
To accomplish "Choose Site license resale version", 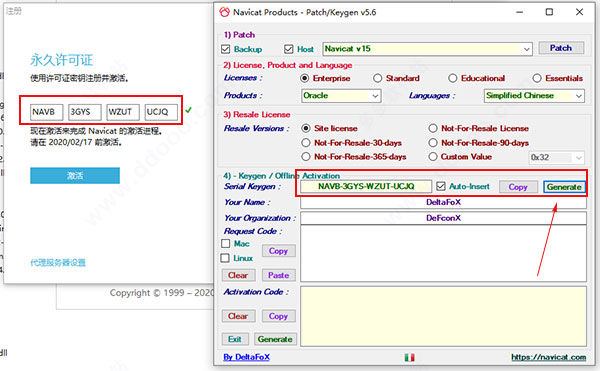I will pos(306,128).
